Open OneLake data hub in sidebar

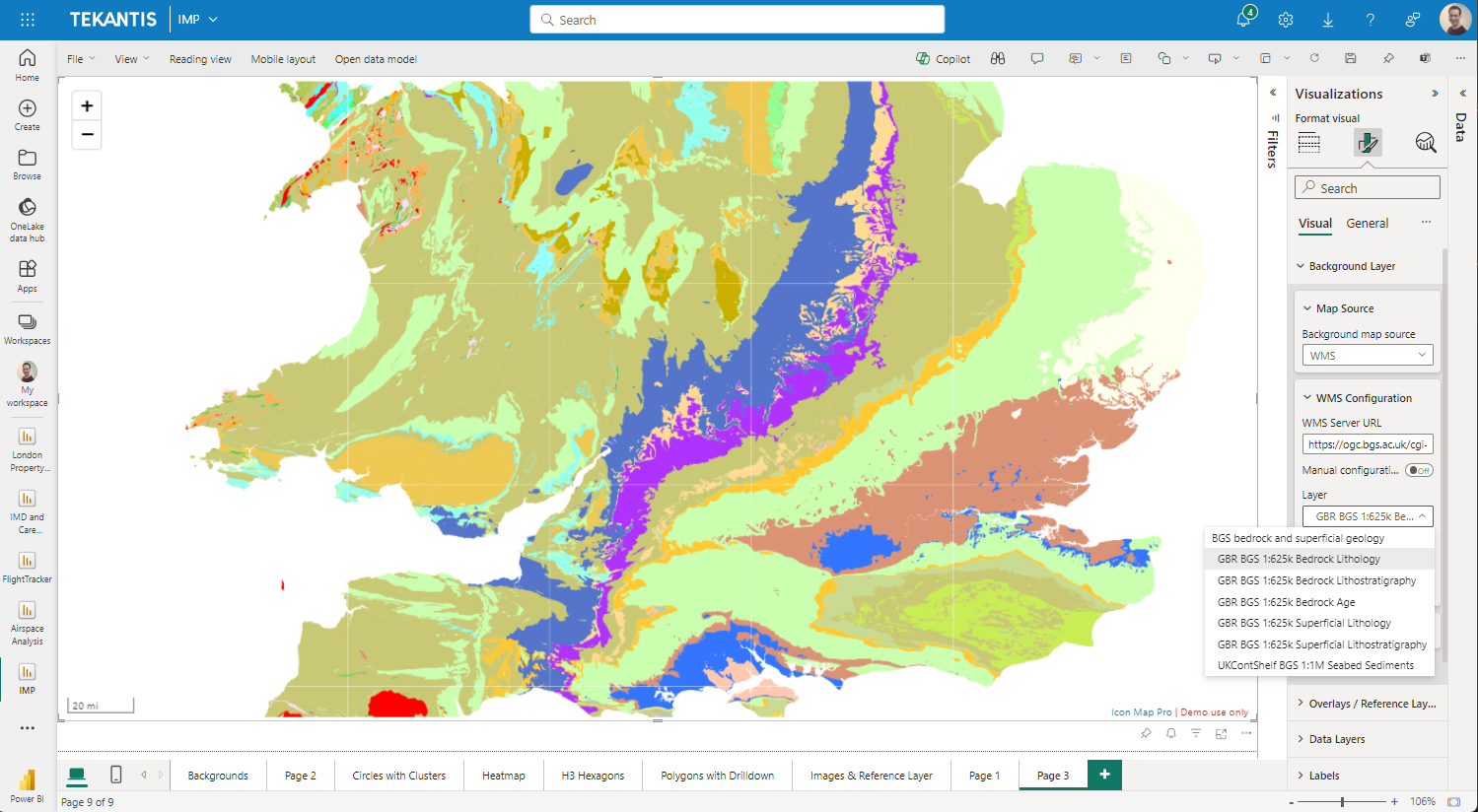click(28, 219)
